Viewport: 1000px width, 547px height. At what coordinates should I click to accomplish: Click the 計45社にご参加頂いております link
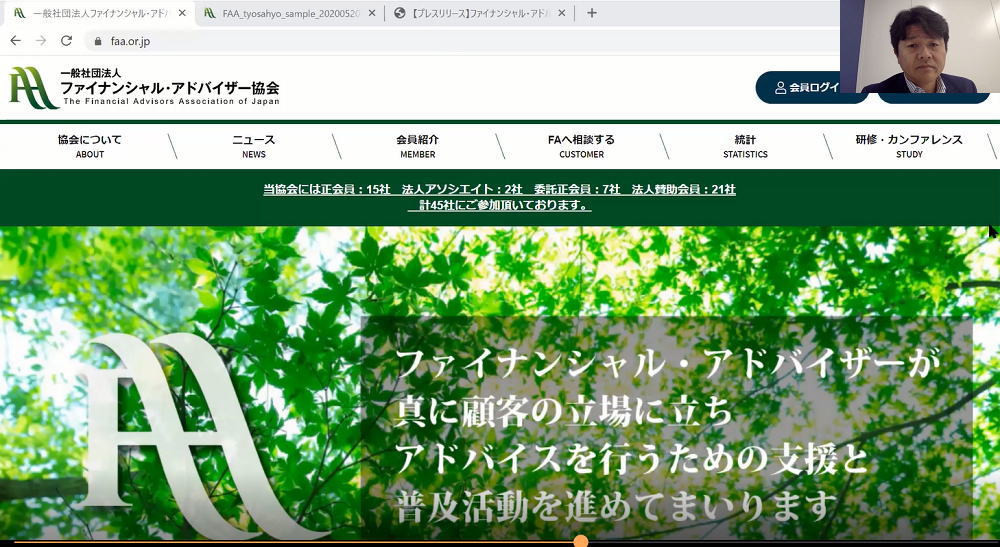(x=499, y=205)
